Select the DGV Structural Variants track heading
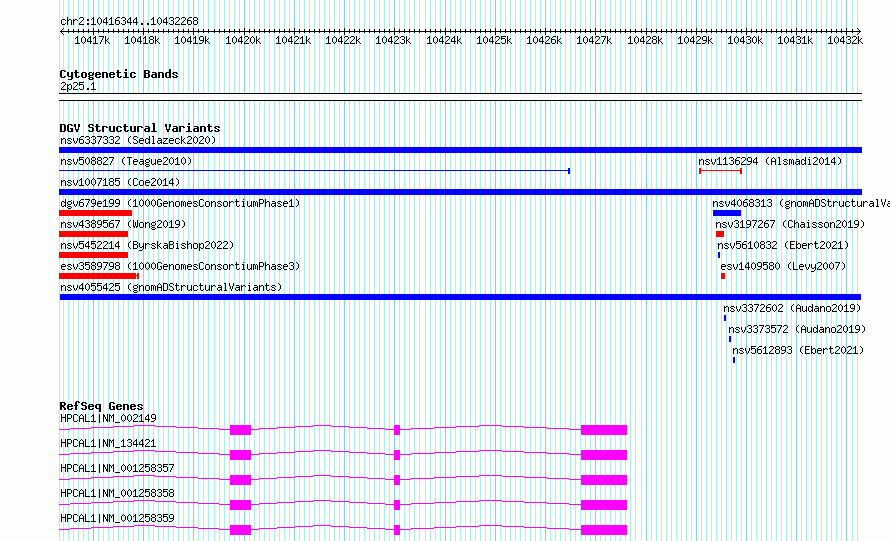The width and height of the screenshot is (890, 541). pos(140,128)
